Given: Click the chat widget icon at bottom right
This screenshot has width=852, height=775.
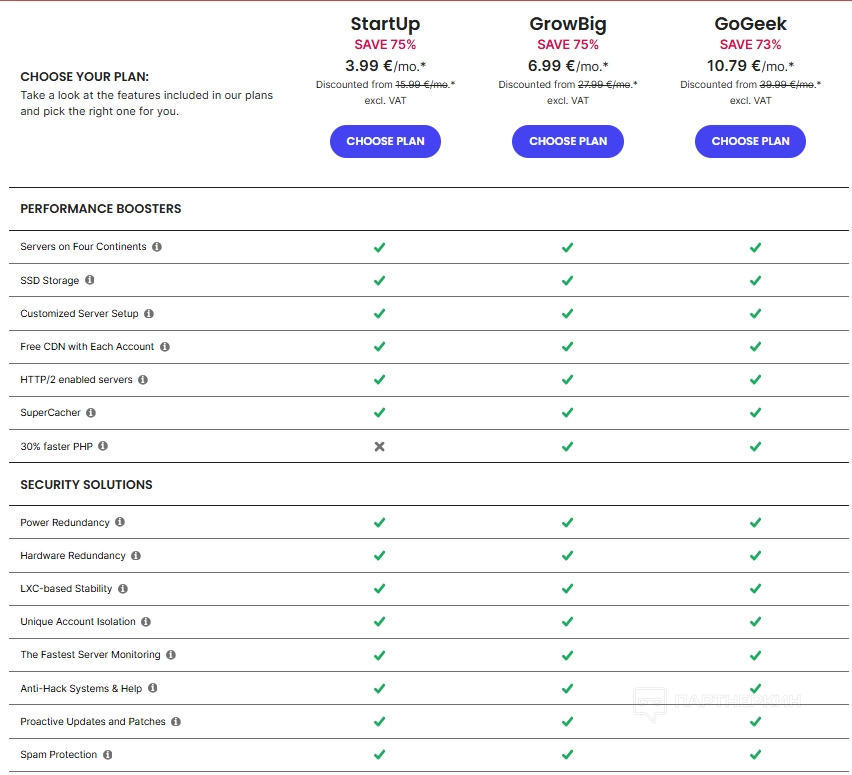Looking at the screenshot, I should tap(651, 704).
